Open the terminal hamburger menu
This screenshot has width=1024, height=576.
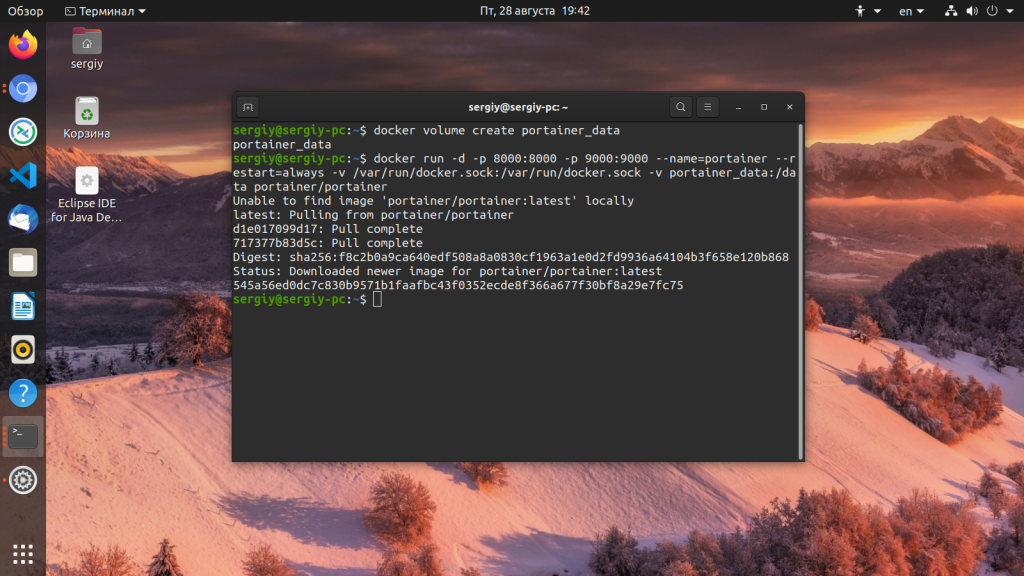(707, 107)
